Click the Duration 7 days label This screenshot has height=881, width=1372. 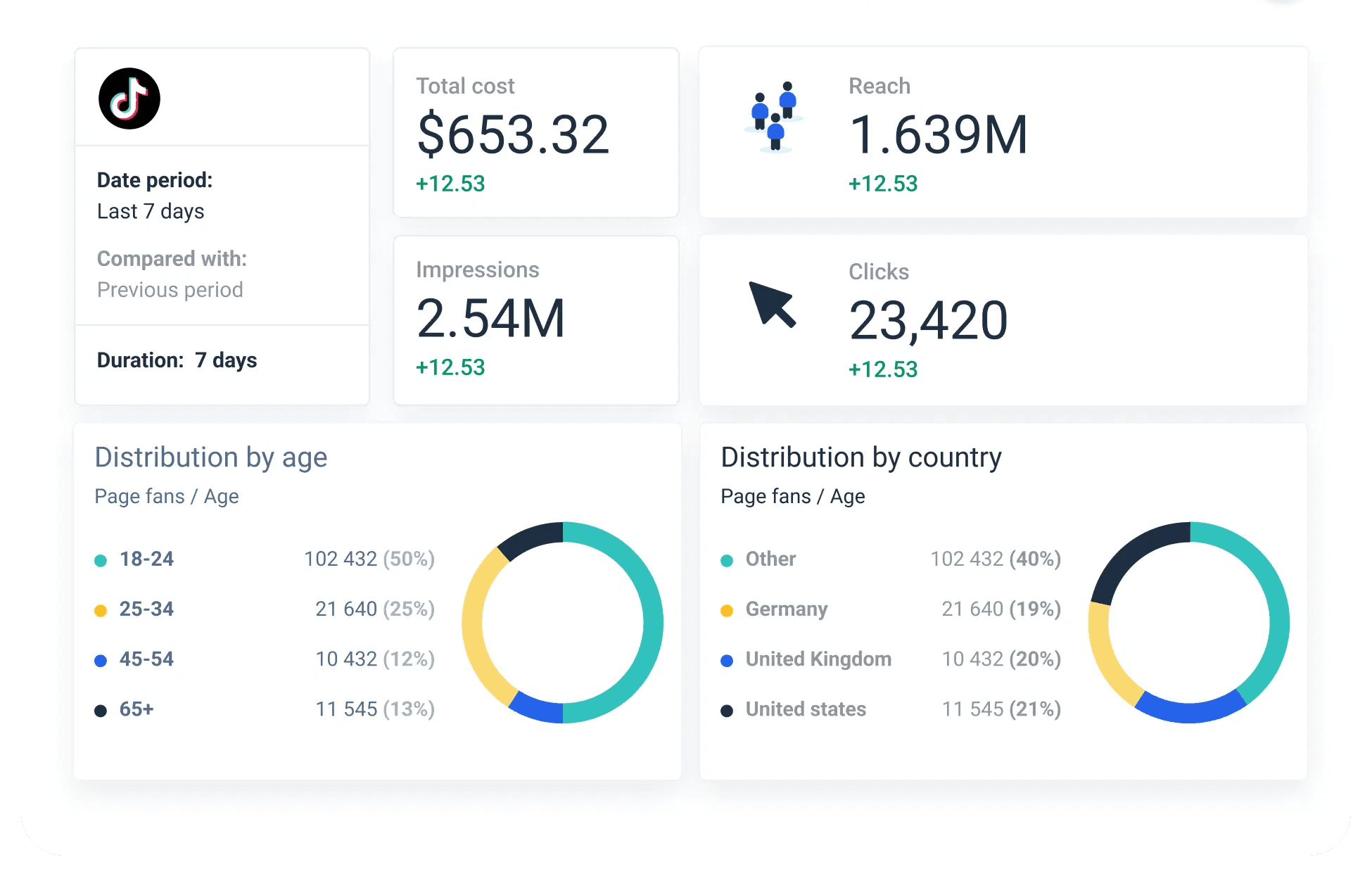[177, 360]
